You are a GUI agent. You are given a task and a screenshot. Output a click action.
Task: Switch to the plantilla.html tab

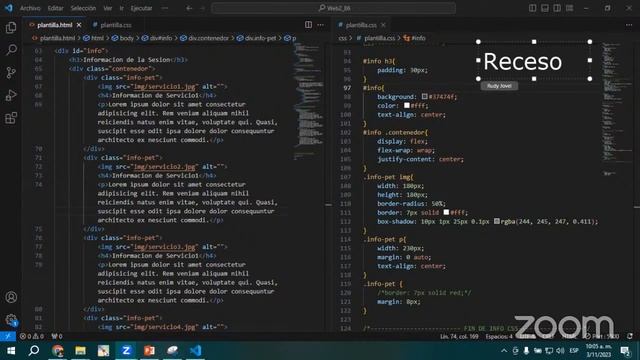click(54, 25)
